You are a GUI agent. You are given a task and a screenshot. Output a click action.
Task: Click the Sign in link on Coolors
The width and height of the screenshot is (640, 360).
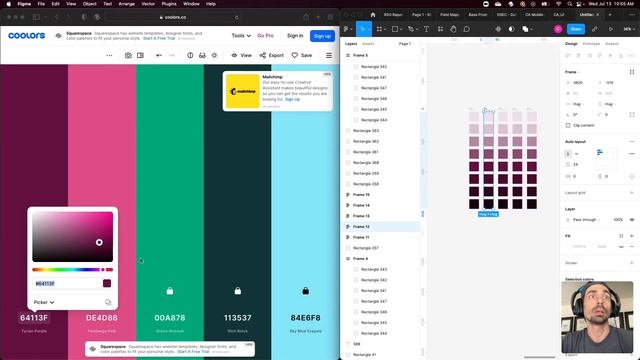point(295,36)
